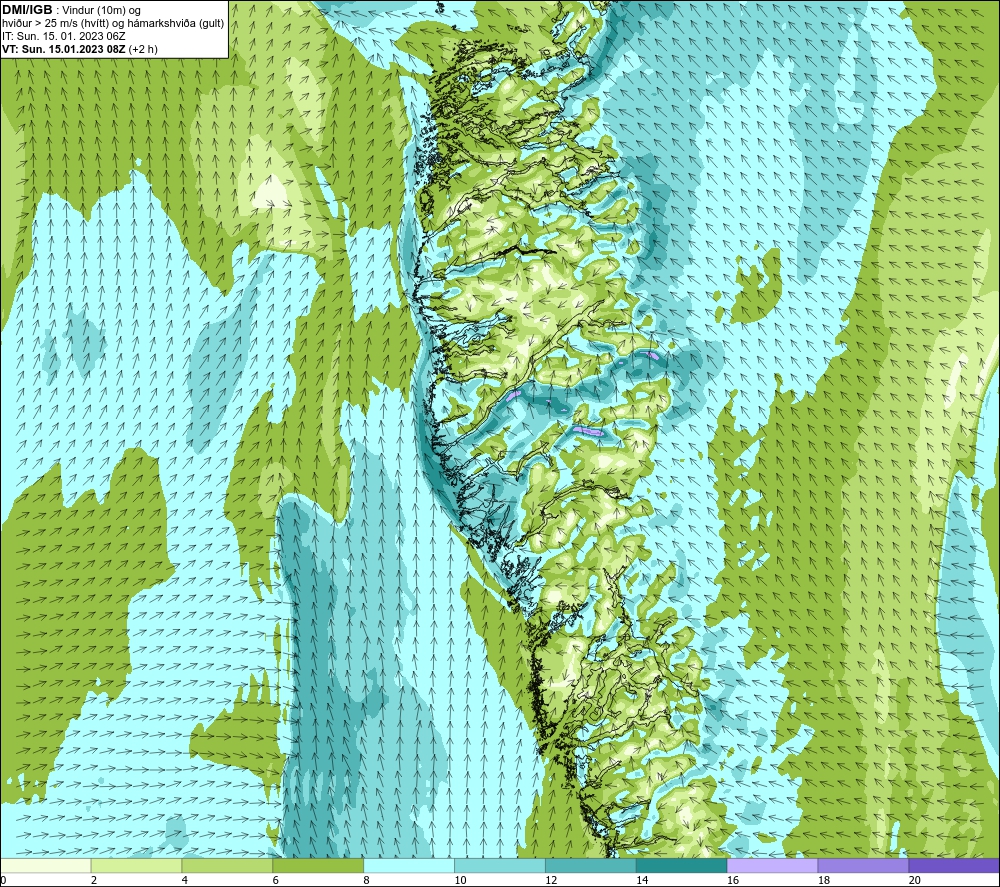Select the 14–16 m/s dark teal swatch
This screenshot has width=1000, height=887.
(681, 865)
